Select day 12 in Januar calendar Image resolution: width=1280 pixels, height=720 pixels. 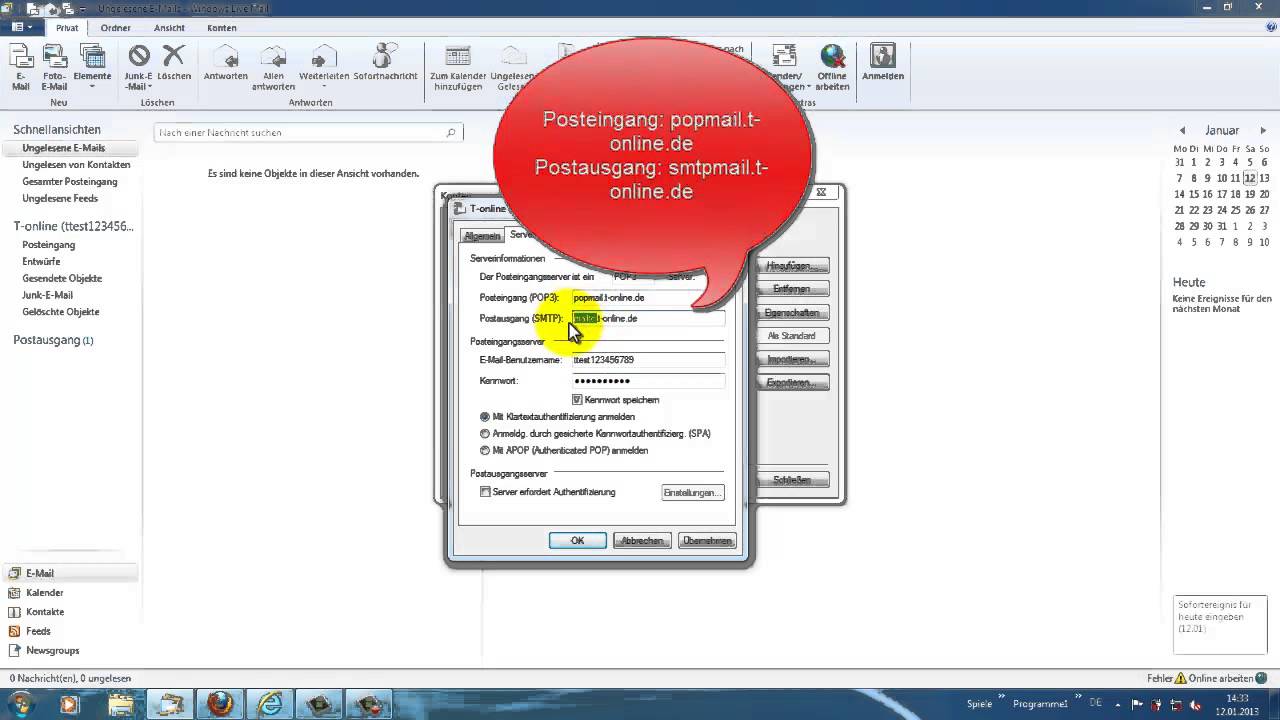click(1250, 178)
